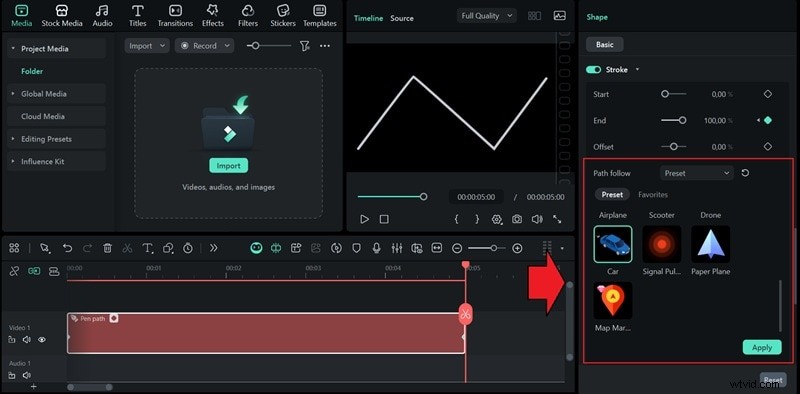Delete selected clip with trash icon
The height and width of the screenshot is (394, 800).
click(107, 248)
